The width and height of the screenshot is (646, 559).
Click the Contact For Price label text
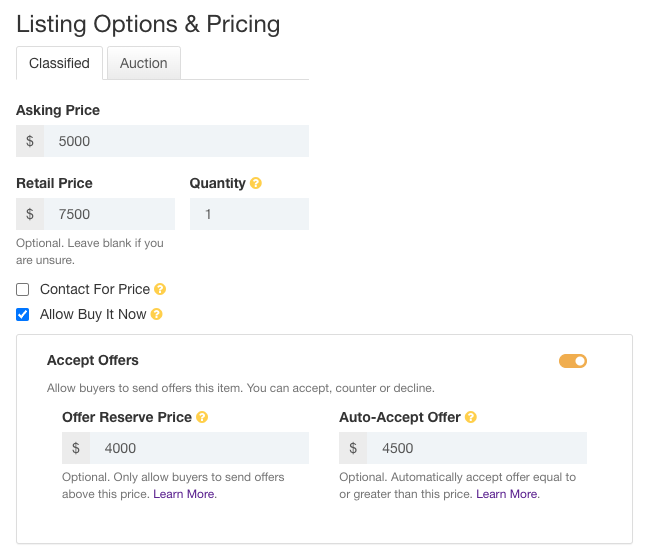95,289
